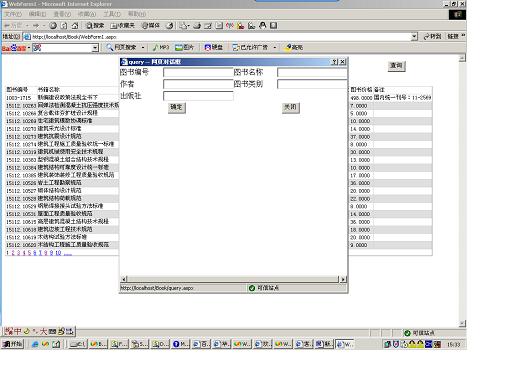
Task: Open the Edit (编辑) menu
Action: [37, 14]
